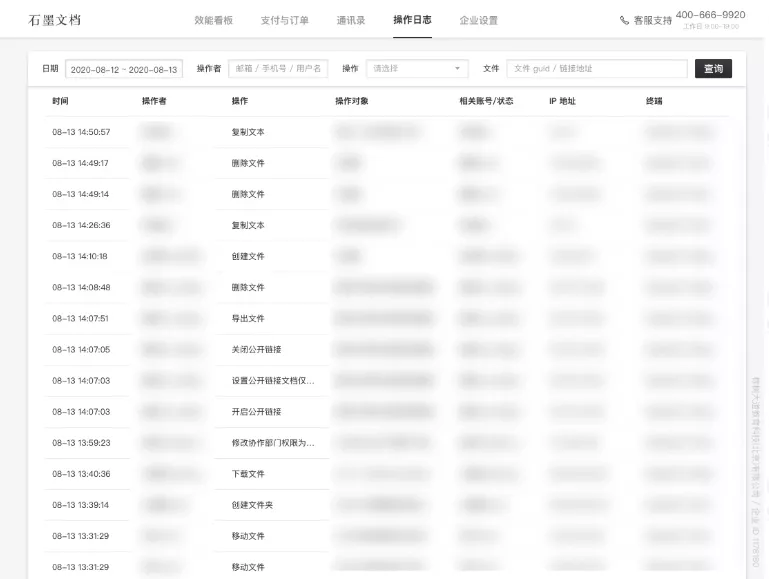769x579 pixels.
Task: Click the 石墨文档 logo
Action: pyautogui.click(x=54, y=20)
